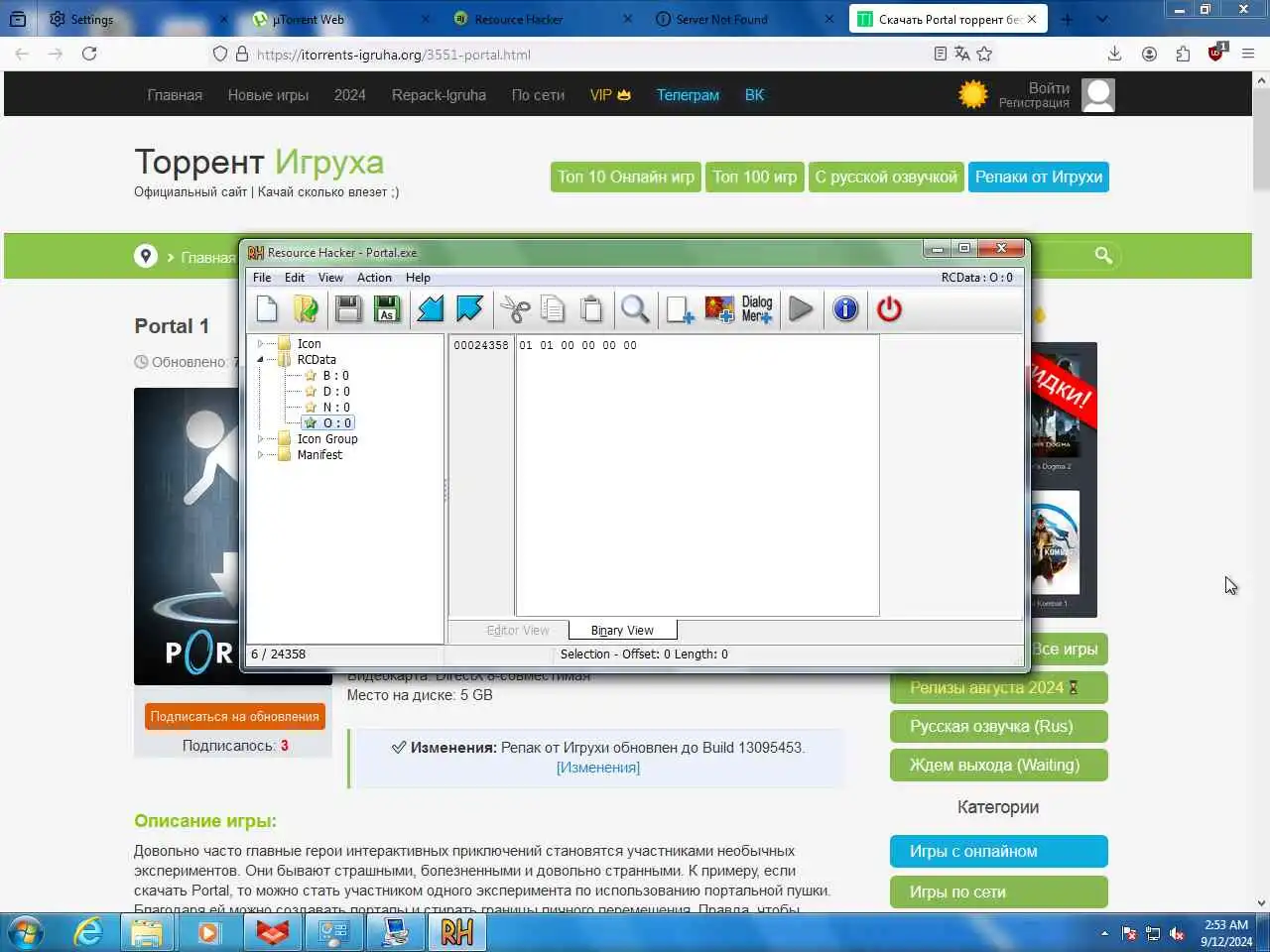Image resolution: width=1270 pixels, height=952 pixels.
Task: Open Internet Explorer from the taskbar
Action: pyautogui.click(x=88, y=932)
